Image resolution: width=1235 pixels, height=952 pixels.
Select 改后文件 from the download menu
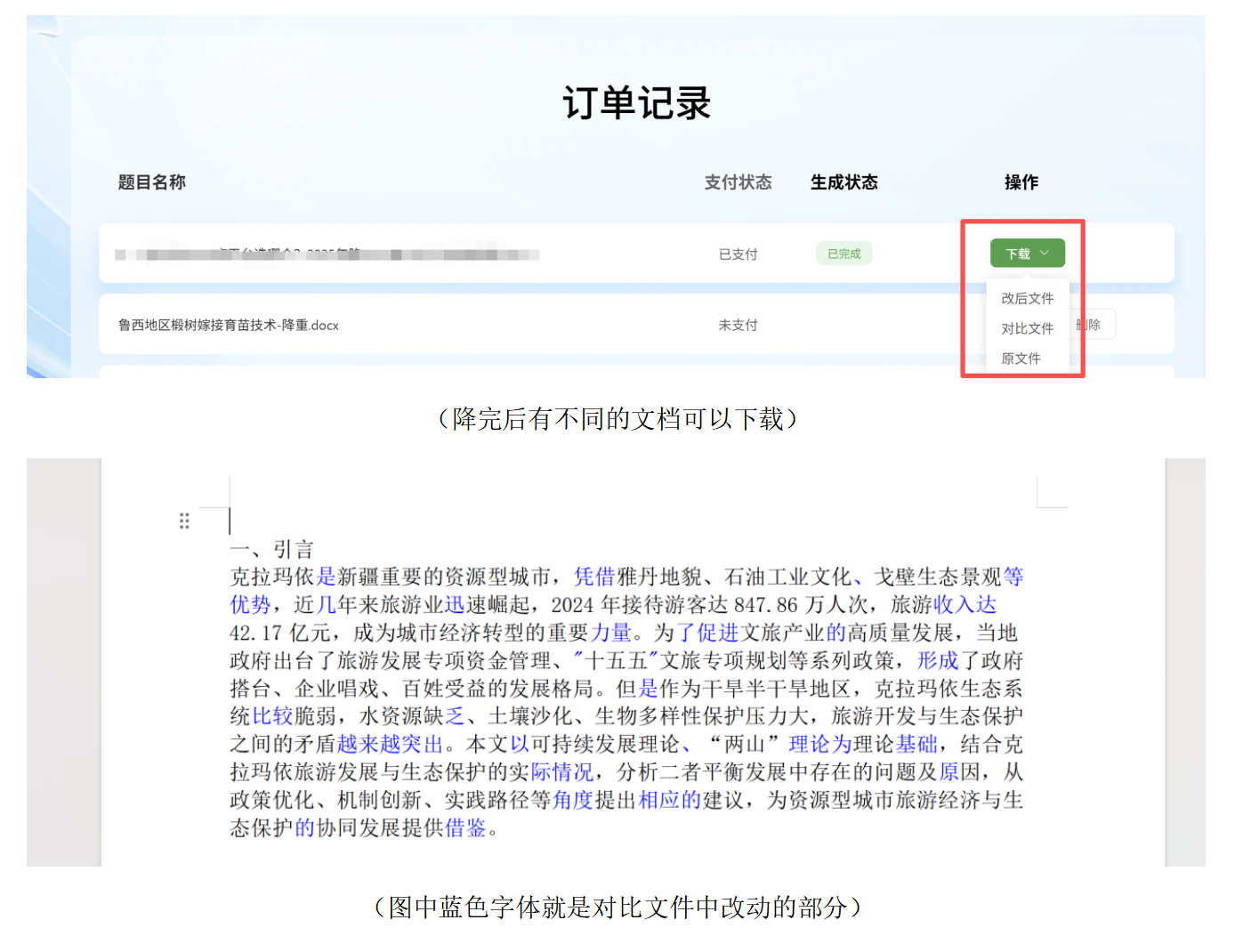(x=1027, y=299)
